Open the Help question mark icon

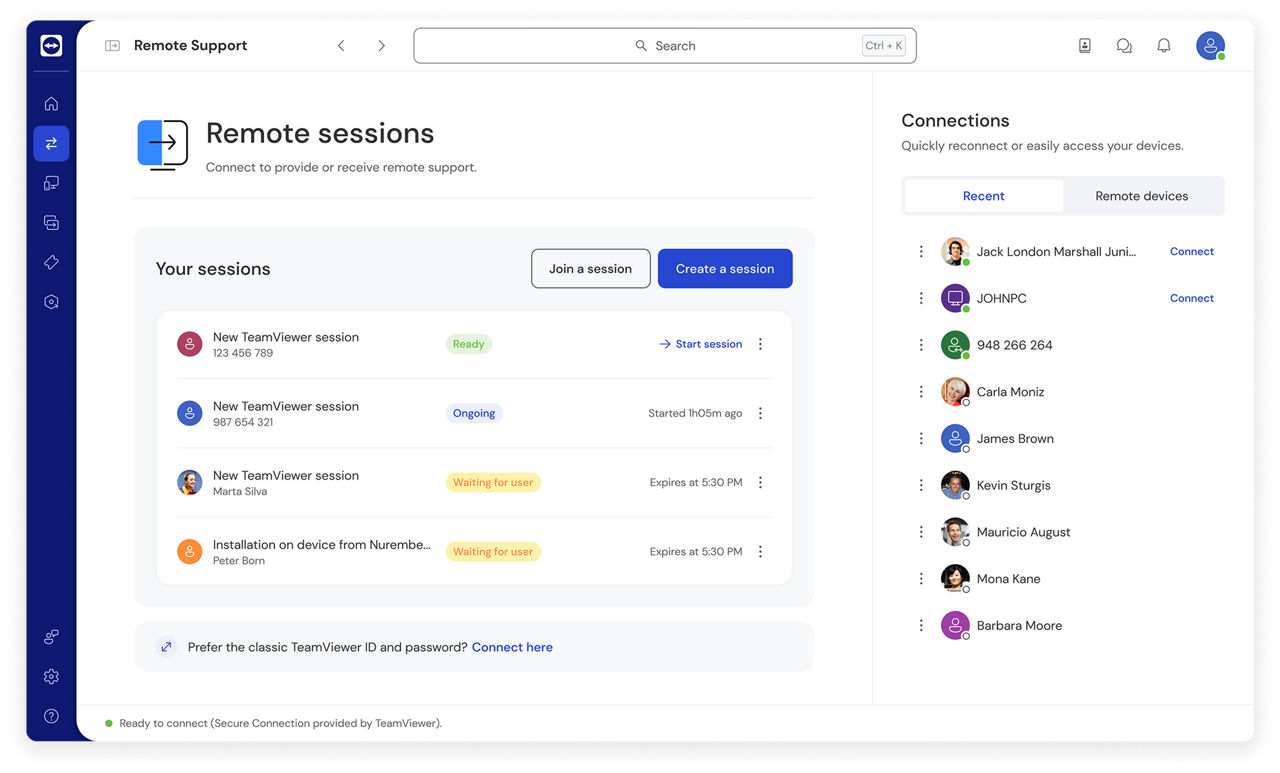51,716
